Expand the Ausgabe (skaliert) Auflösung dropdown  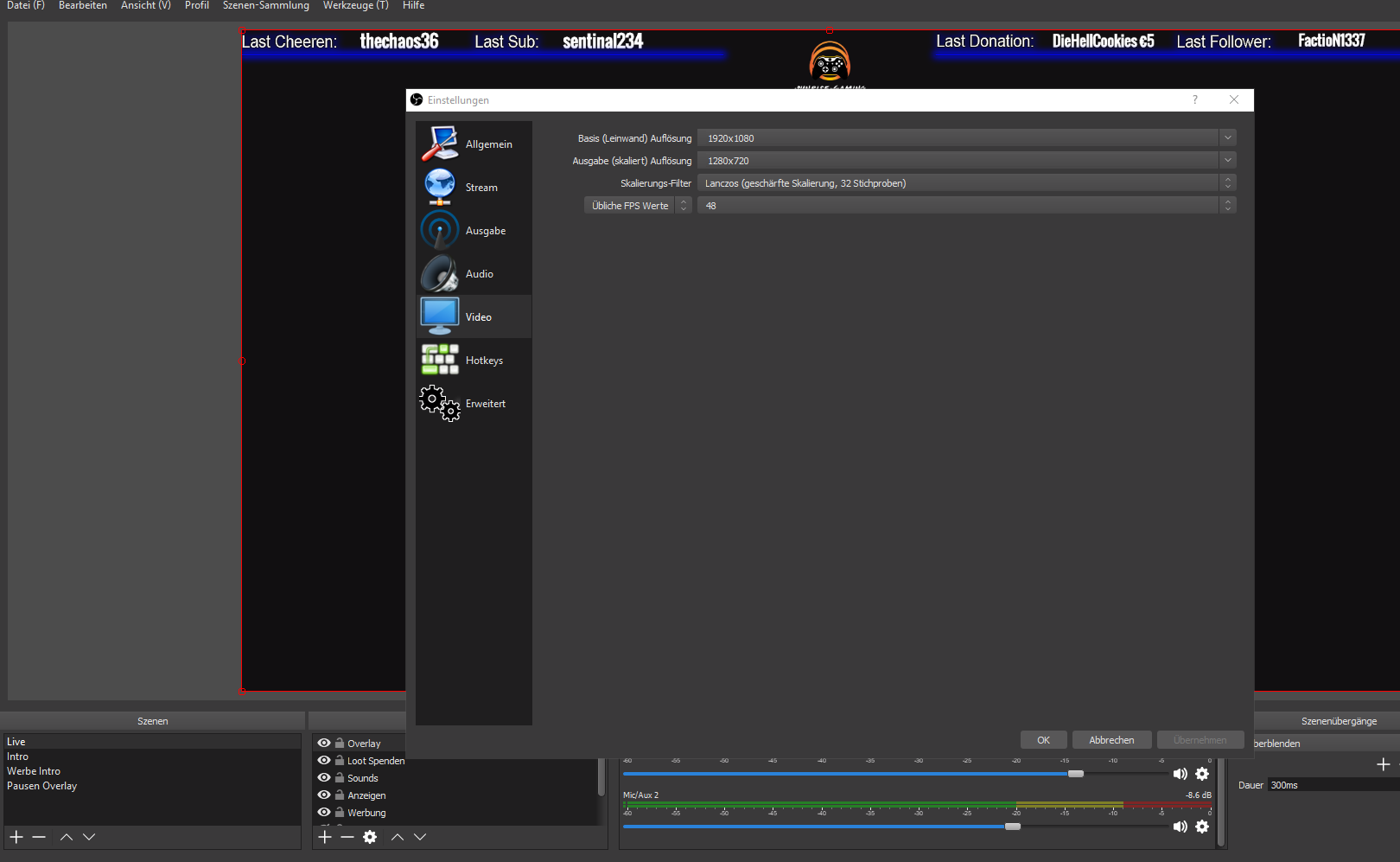[1227, 161]
